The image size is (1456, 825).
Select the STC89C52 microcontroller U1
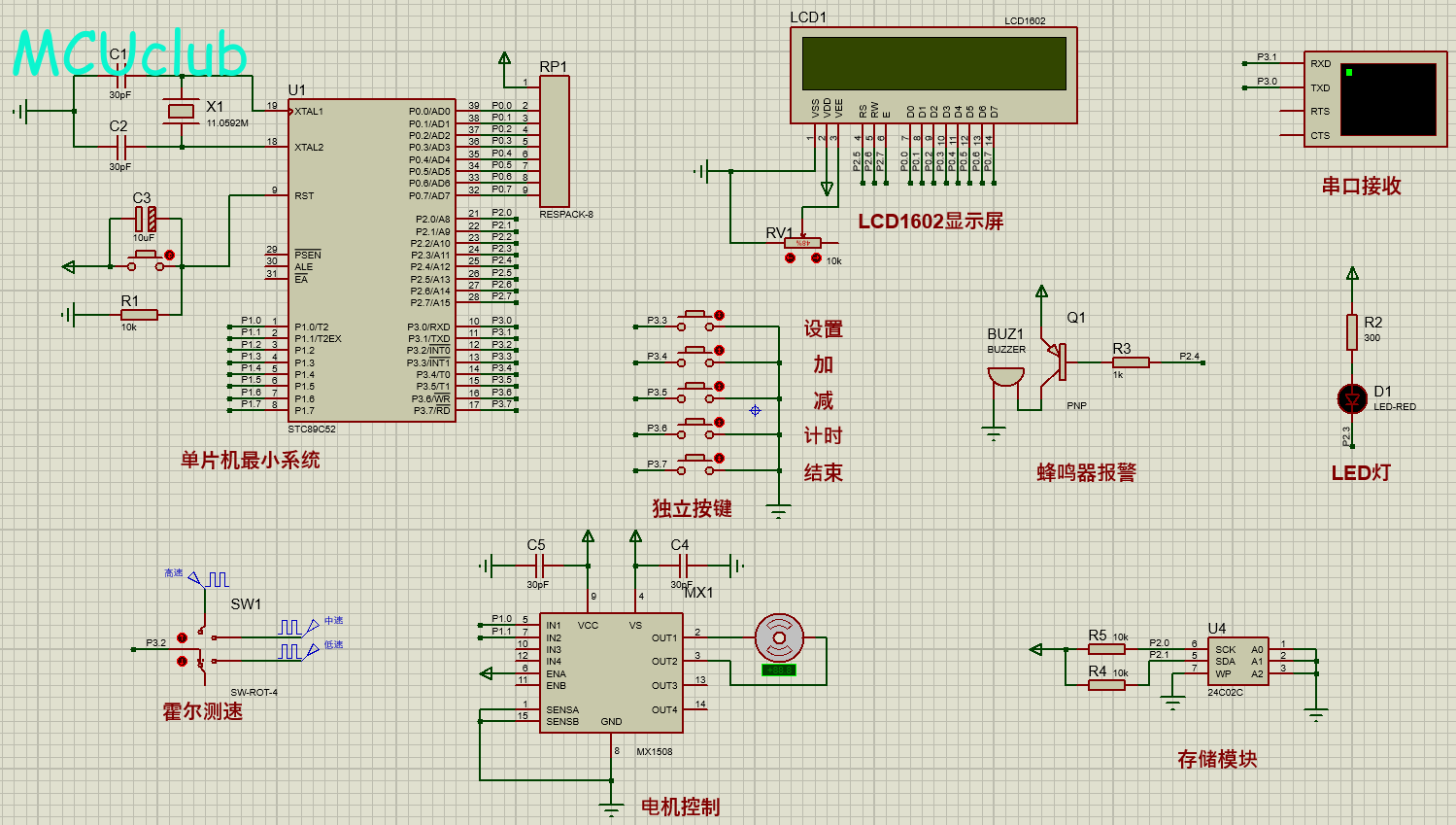pos(369,260)
